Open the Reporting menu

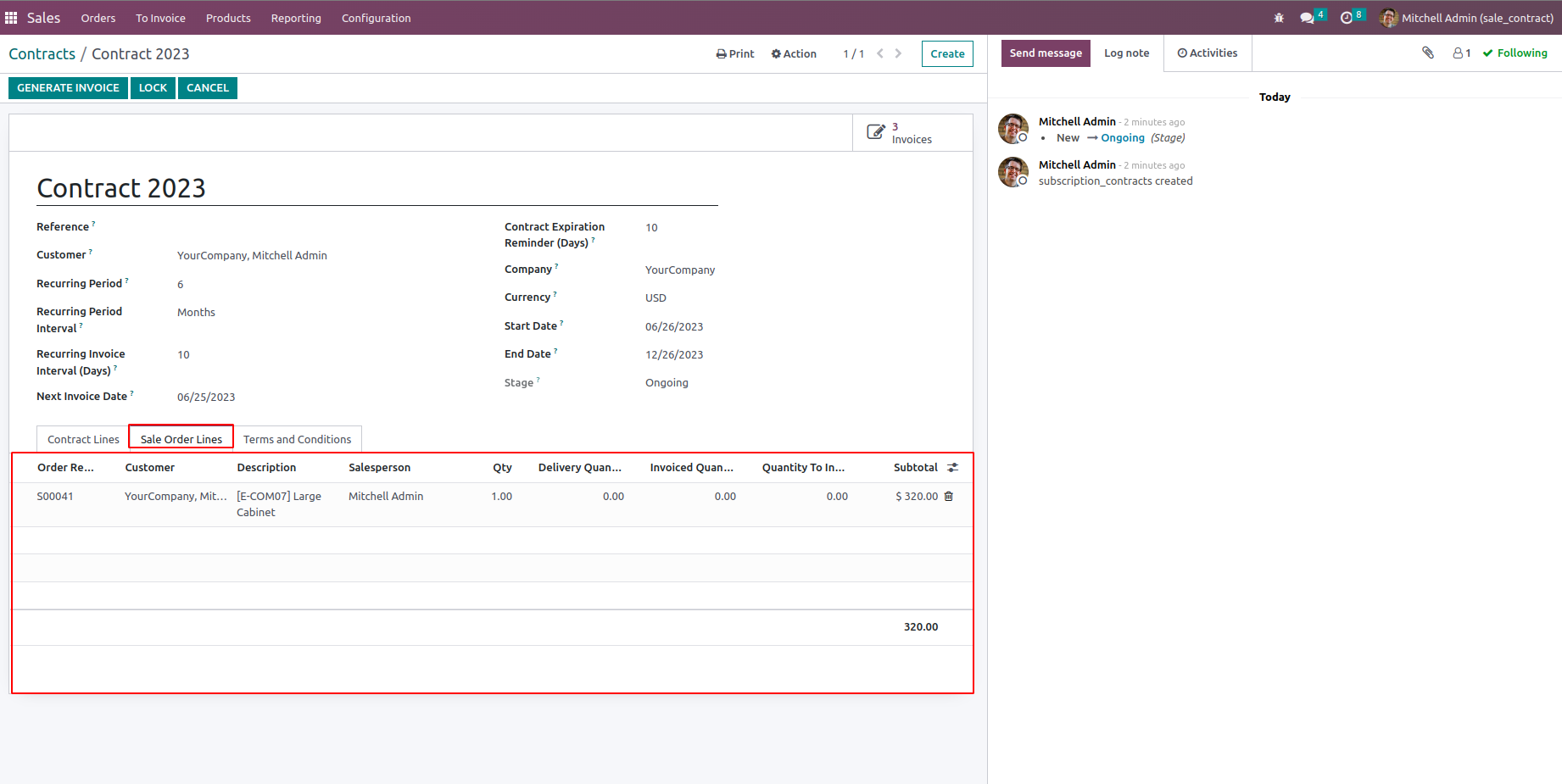click(x=296, y=18)
